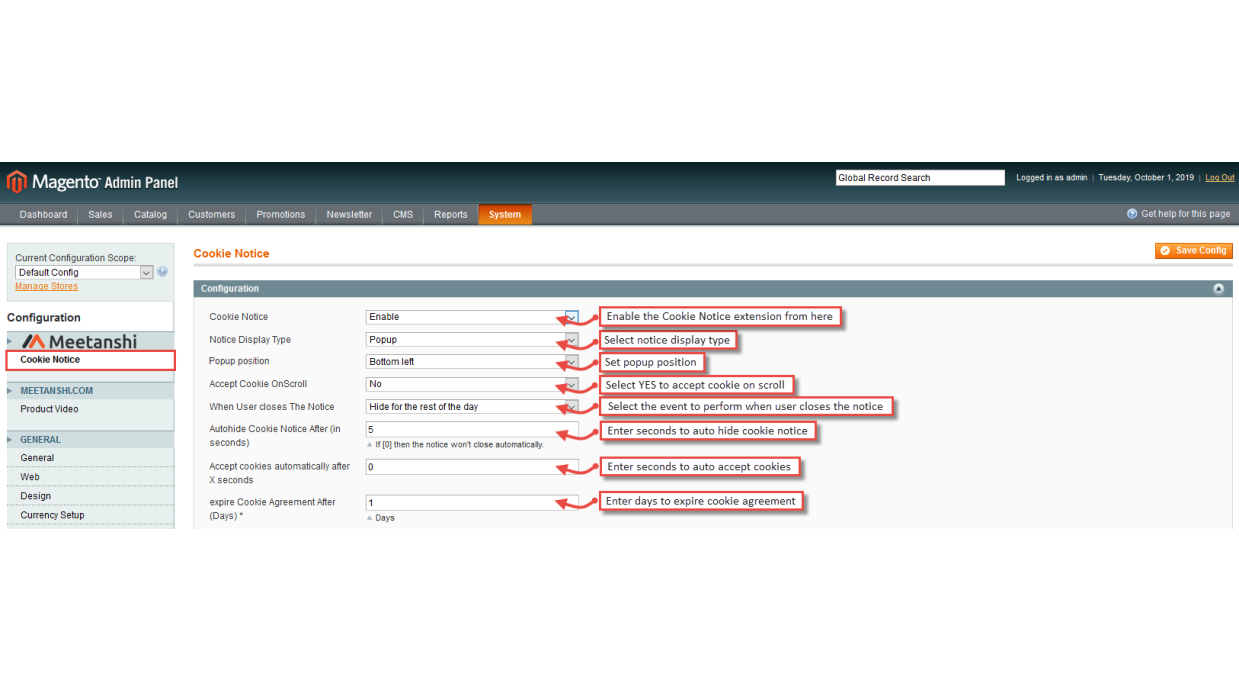The height and width of the screenshot is (690, 1239).
Task: Click the 'Current Configuration Scope:' label
Action: (75, 258)
